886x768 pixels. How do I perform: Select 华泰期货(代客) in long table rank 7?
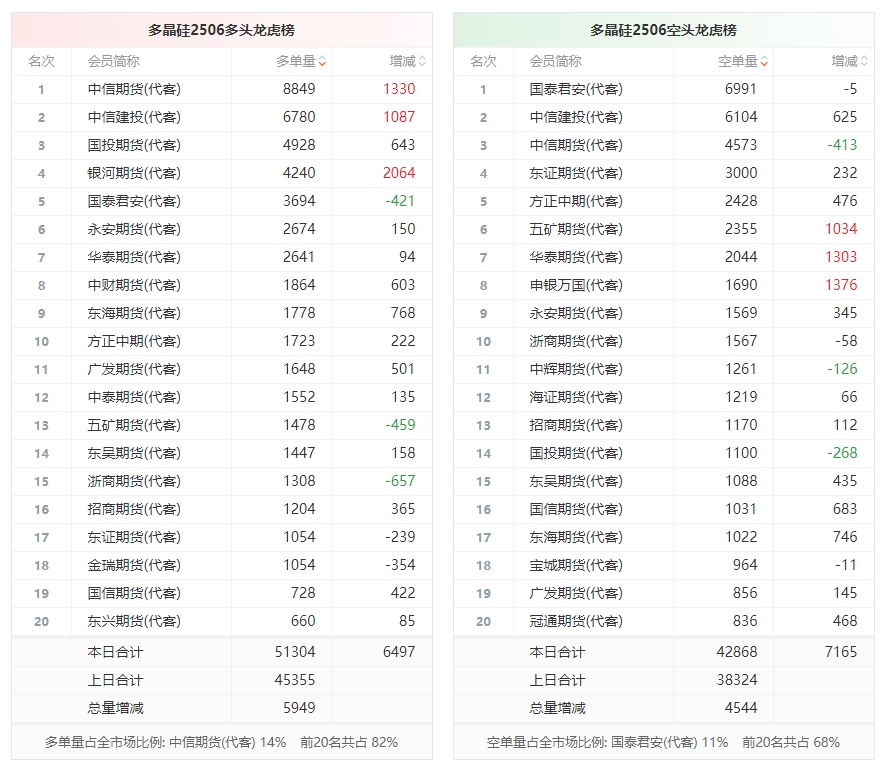pyautogui.click(x=134, y=257)
